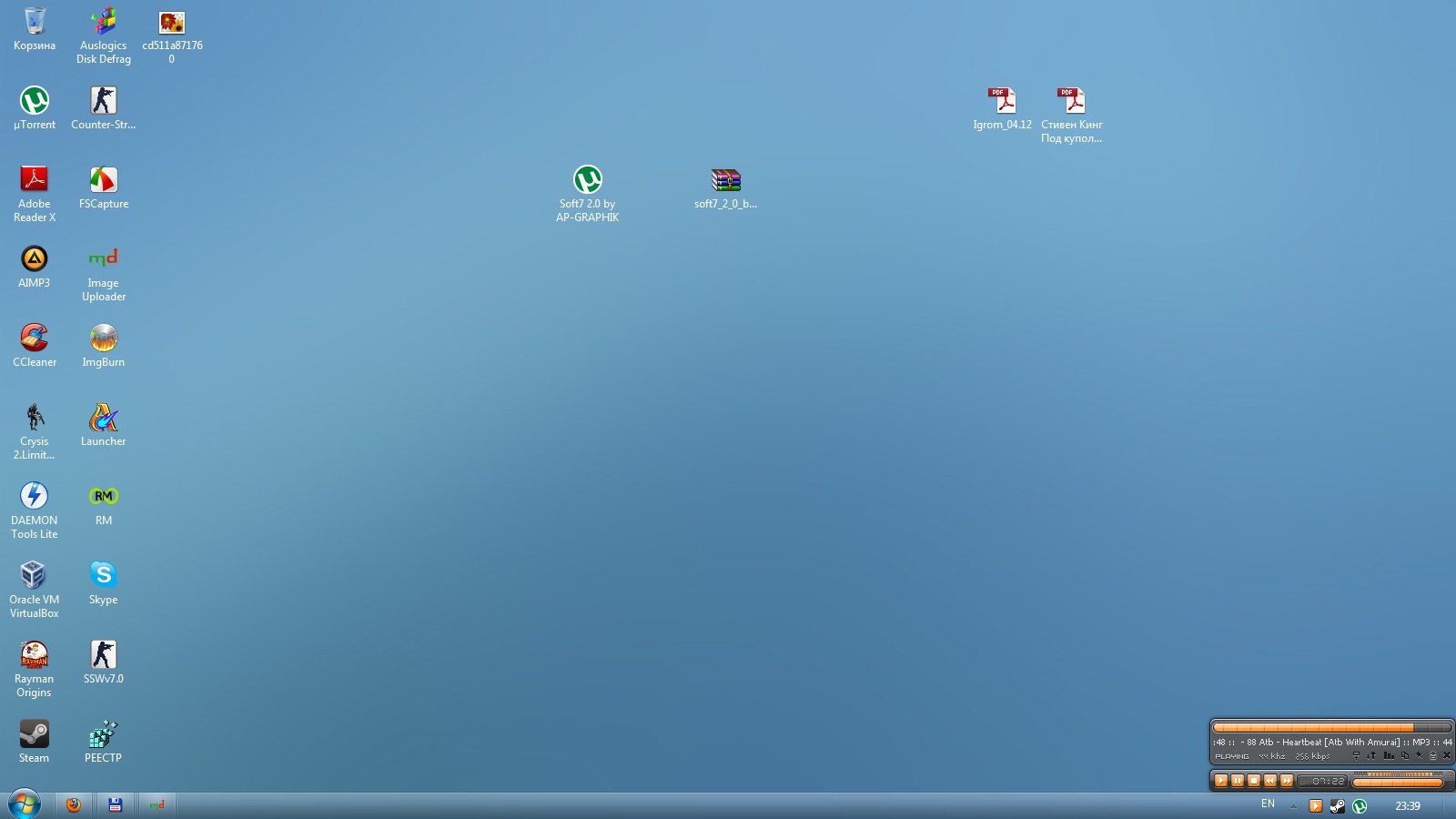Click the Steam desktop shortcut
This screenshot has width=1456, height=819.
pos(35,734)
